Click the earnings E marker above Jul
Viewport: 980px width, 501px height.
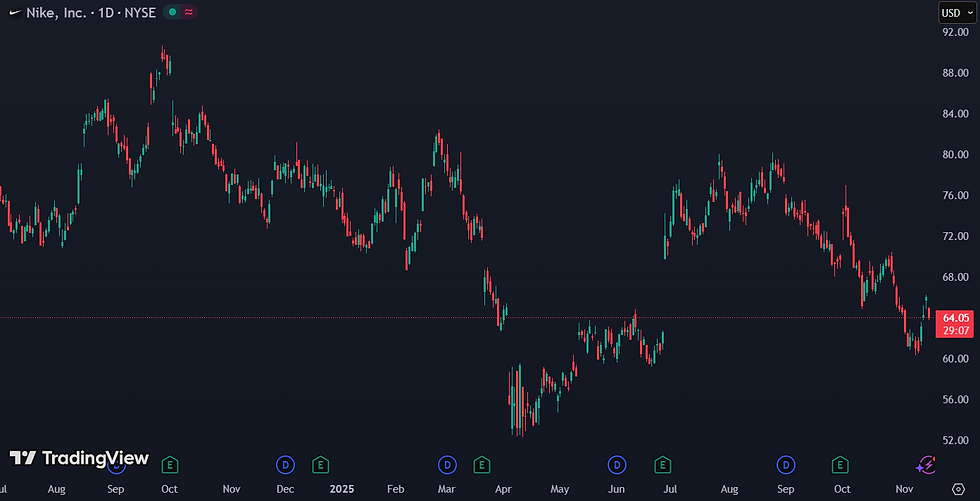662,465
